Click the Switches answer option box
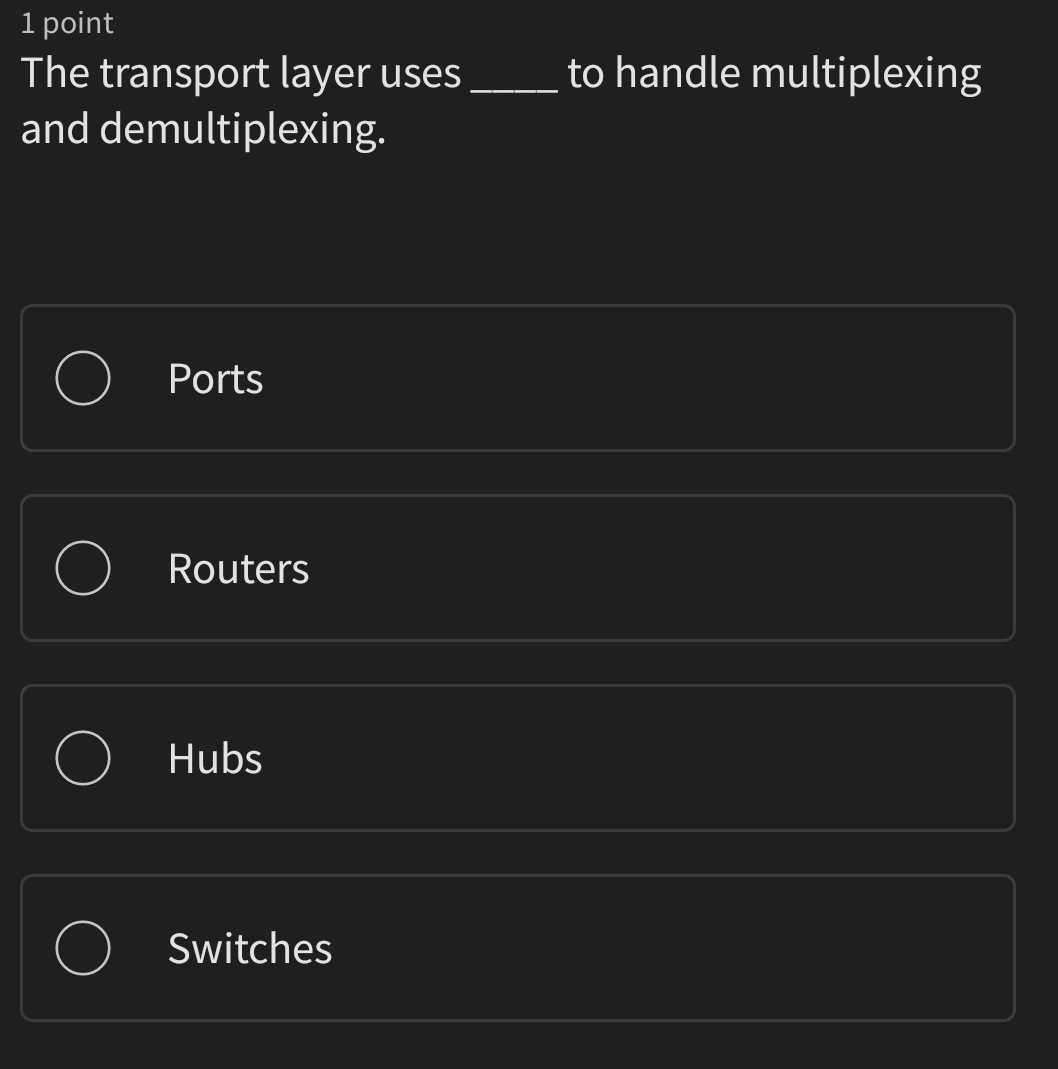 point(517,948)
